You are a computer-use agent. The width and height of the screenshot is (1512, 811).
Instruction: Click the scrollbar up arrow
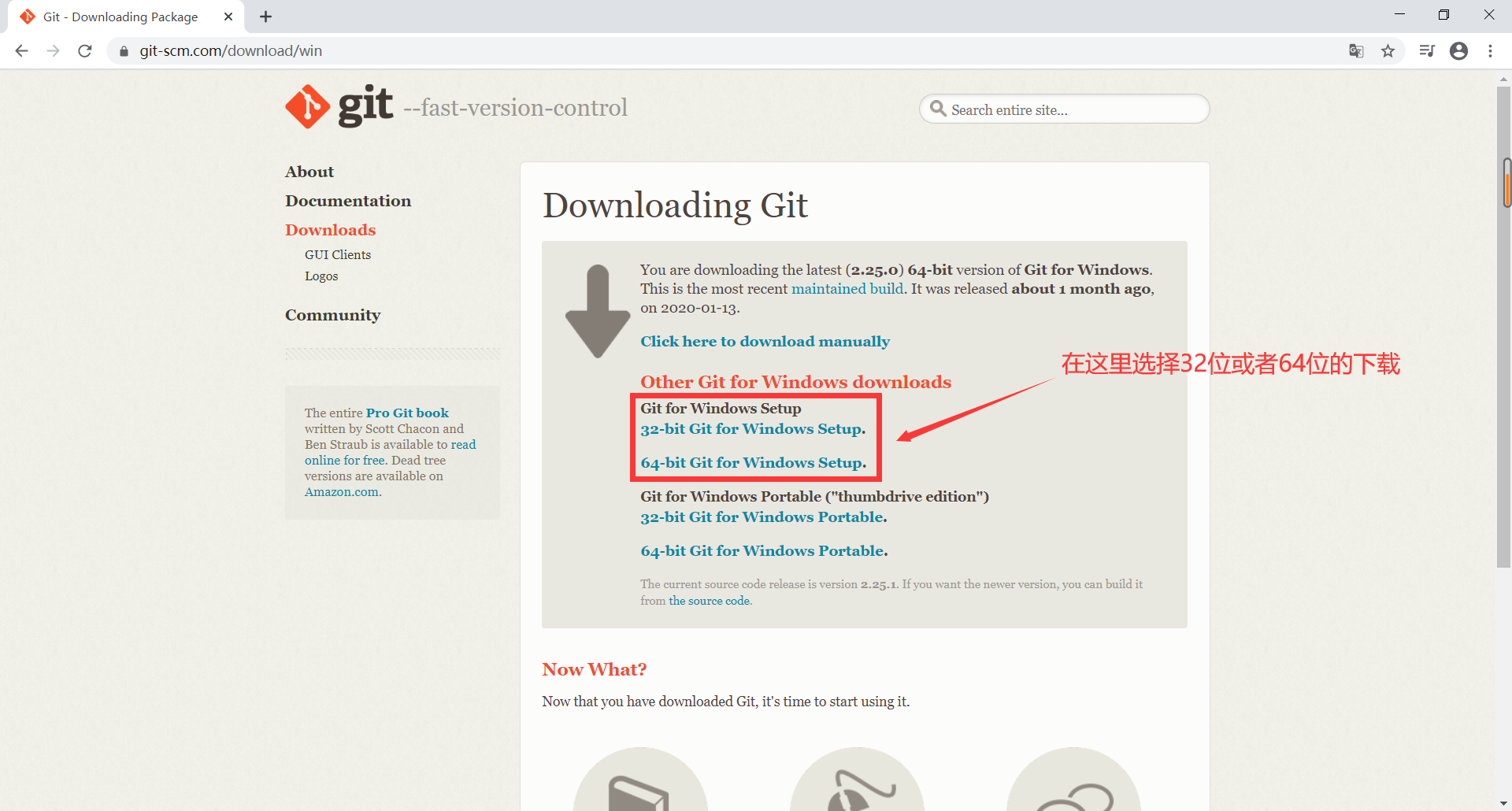pos(1503,79)
